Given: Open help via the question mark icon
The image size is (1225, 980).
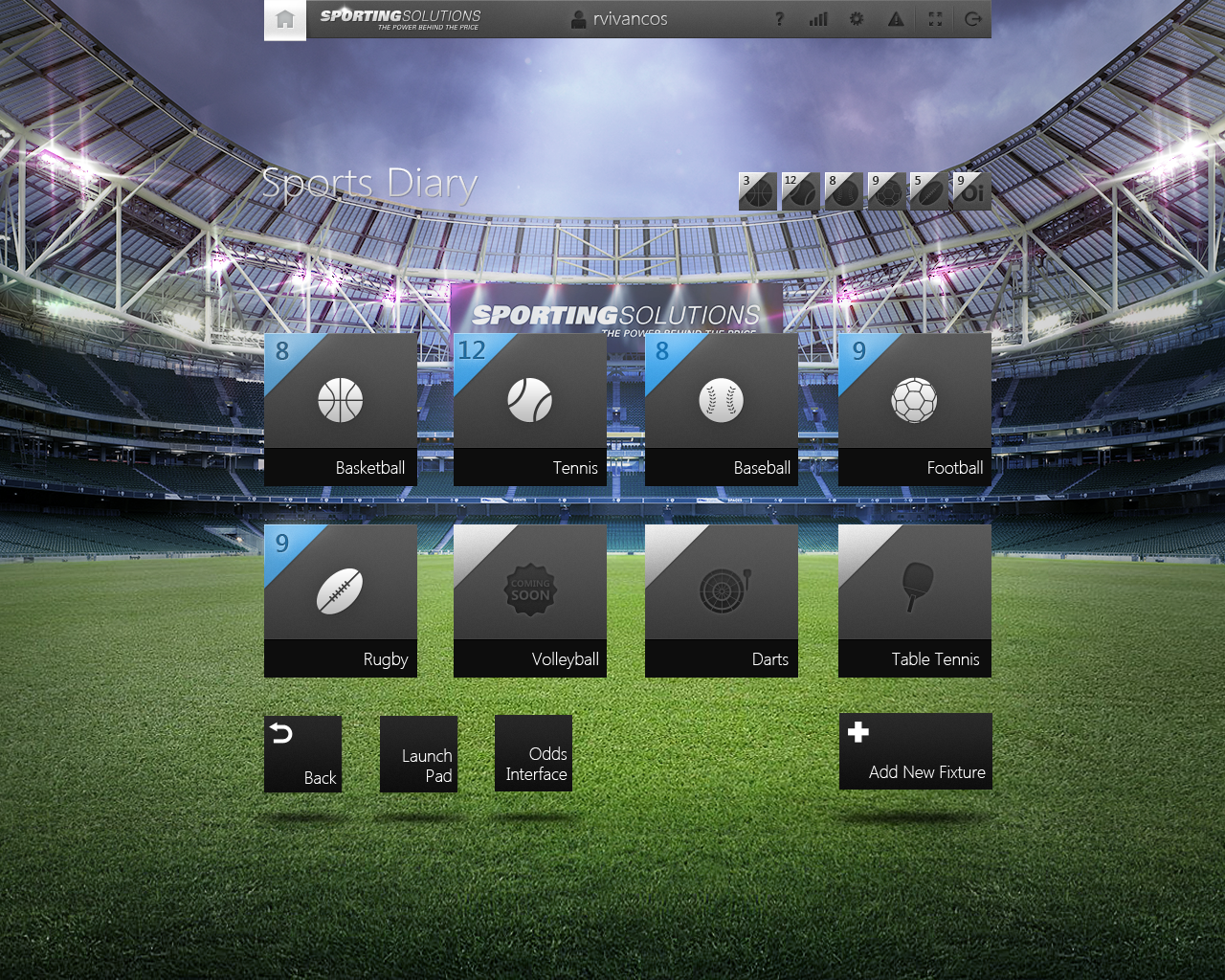Looking at the screenshot, I should coord(779,19).
